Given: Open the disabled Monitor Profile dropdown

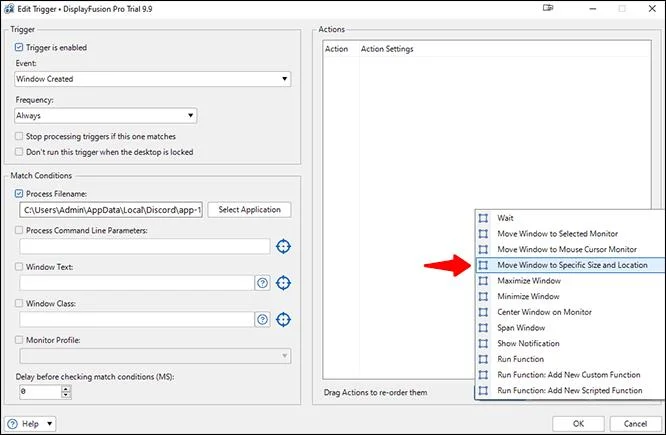Looking at the screenshot, I should [x=155, y=356].
